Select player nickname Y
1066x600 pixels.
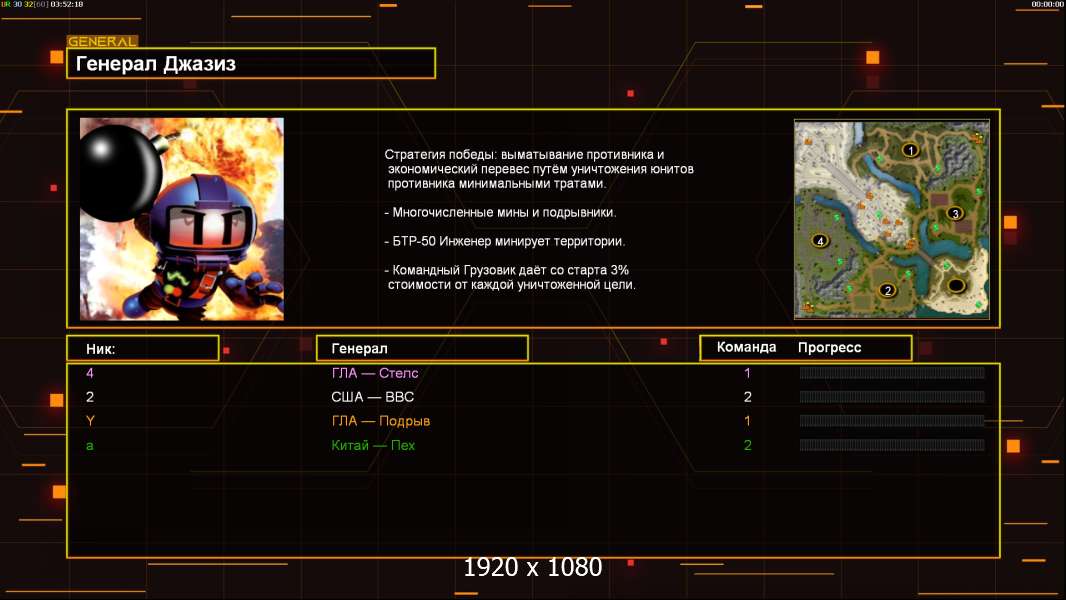(90, 421)
